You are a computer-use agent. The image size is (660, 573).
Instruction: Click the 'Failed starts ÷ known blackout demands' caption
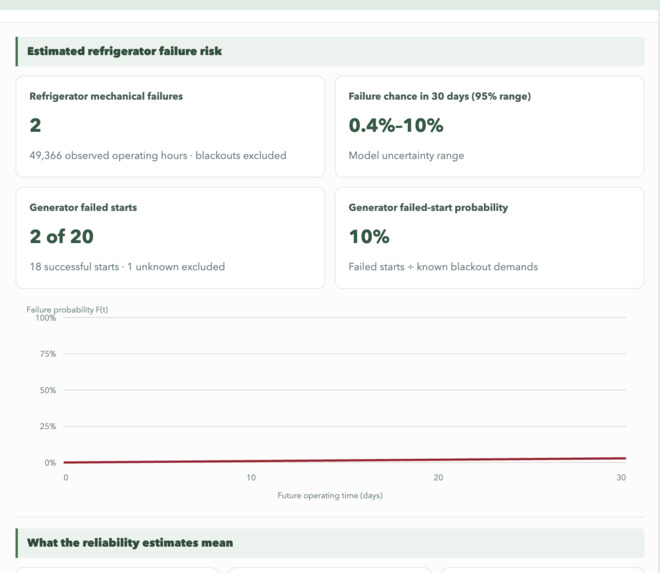[x=443, y=267]
